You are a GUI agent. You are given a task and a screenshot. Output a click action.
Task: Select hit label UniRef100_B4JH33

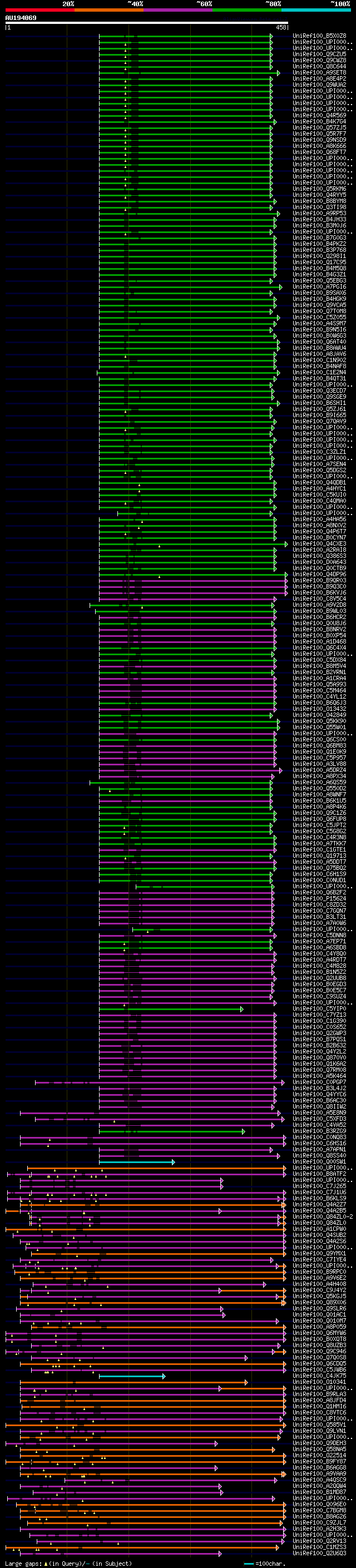[x=319, y=219]
